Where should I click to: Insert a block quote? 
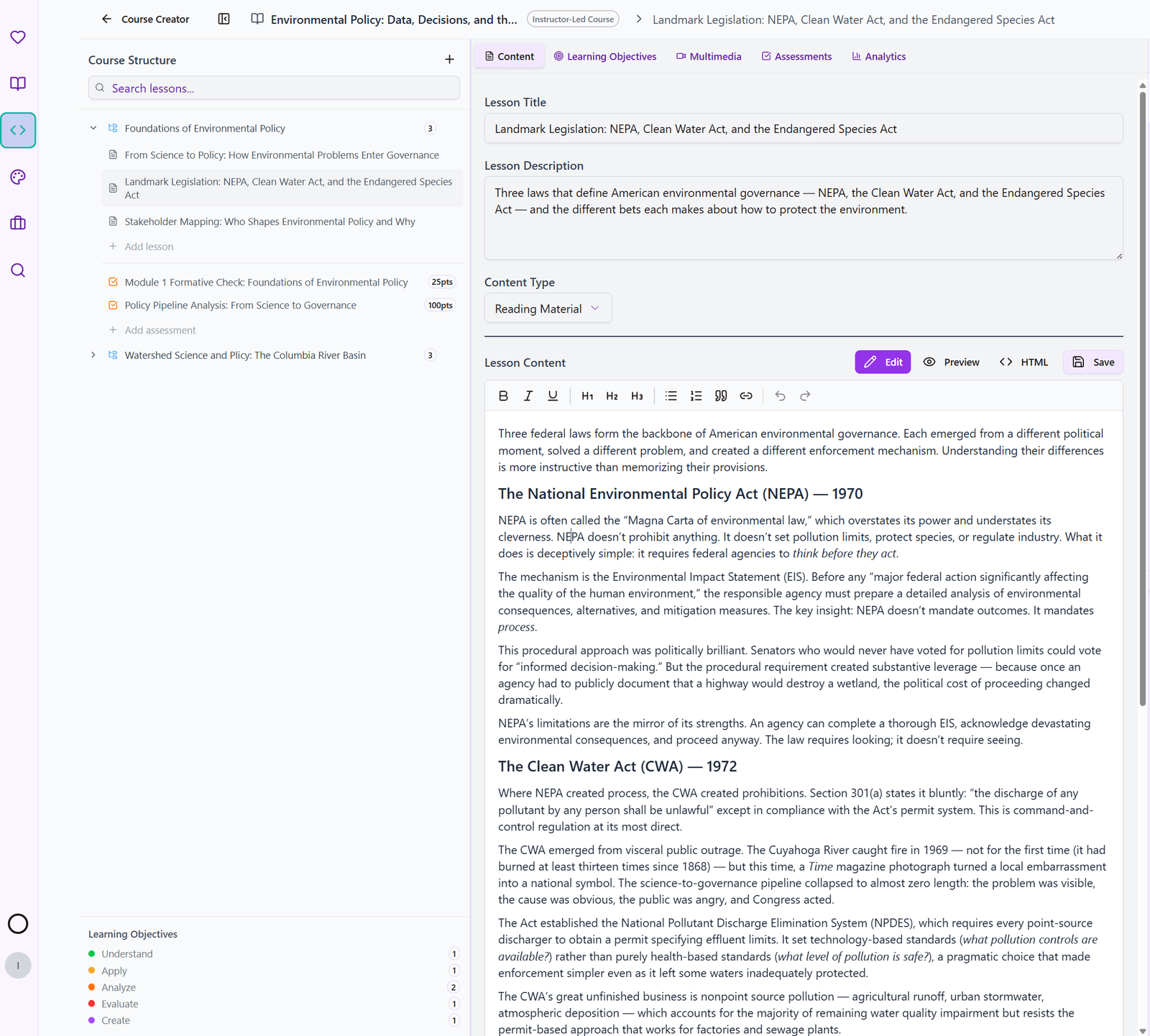[x=721, y=396]
